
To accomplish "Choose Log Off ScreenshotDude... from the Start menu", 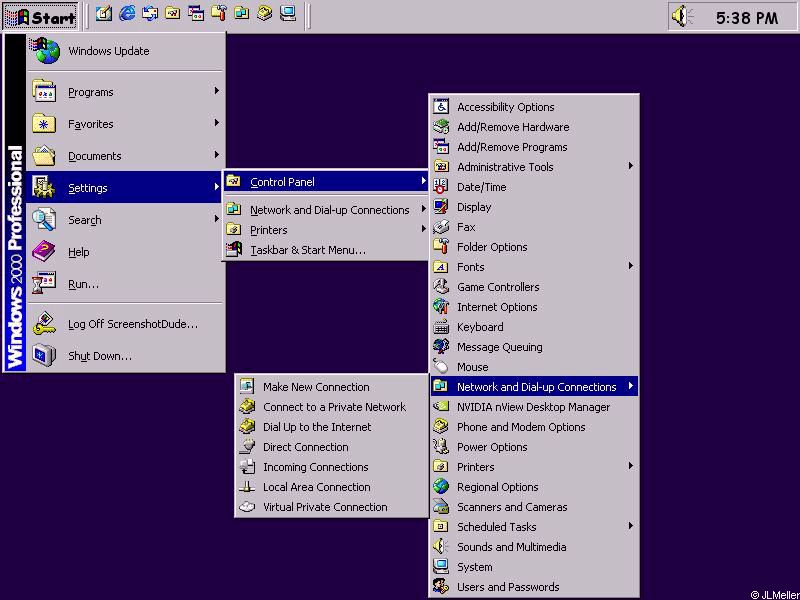I will 126,324.
